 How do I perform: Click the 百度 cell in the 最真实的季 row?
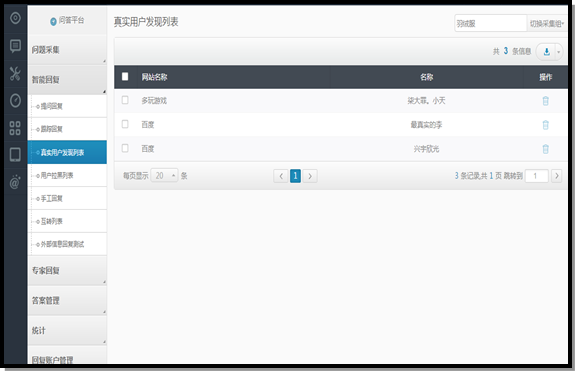[148, 125]
